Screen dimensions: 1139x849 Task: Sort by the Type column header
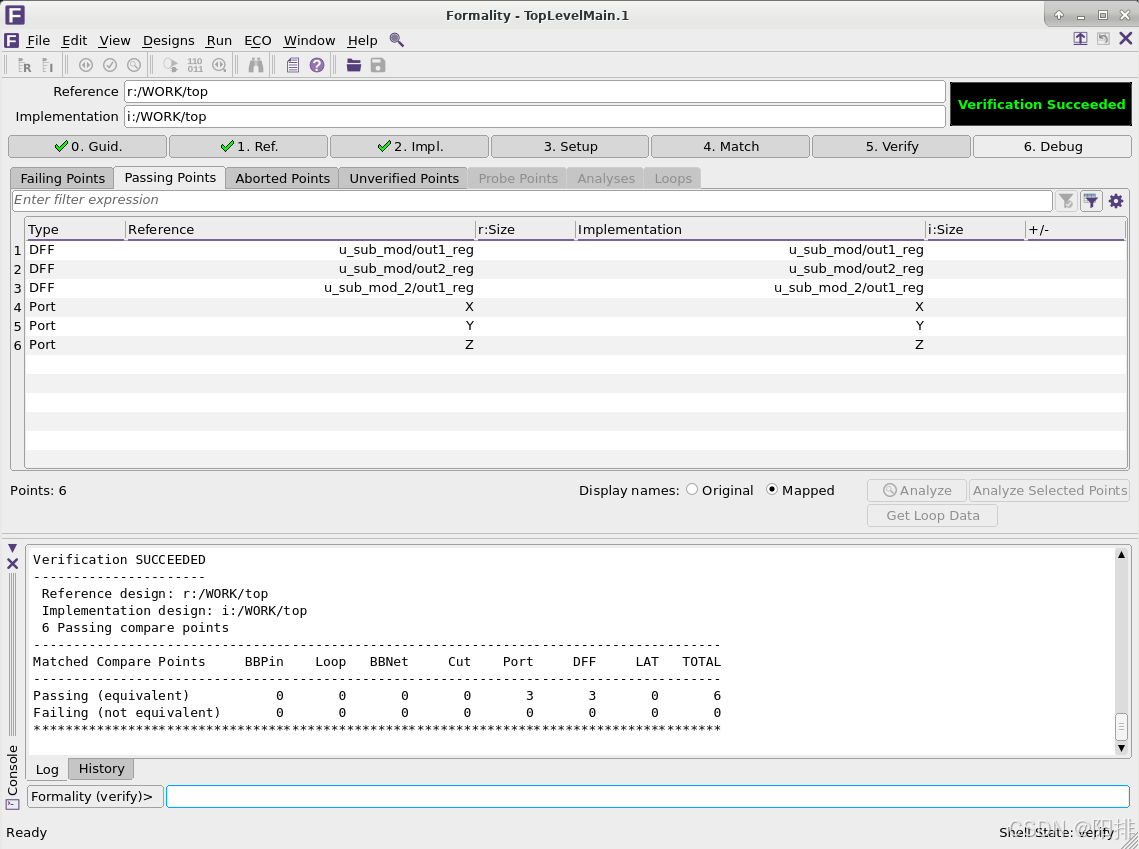click(x=75, y=229)
